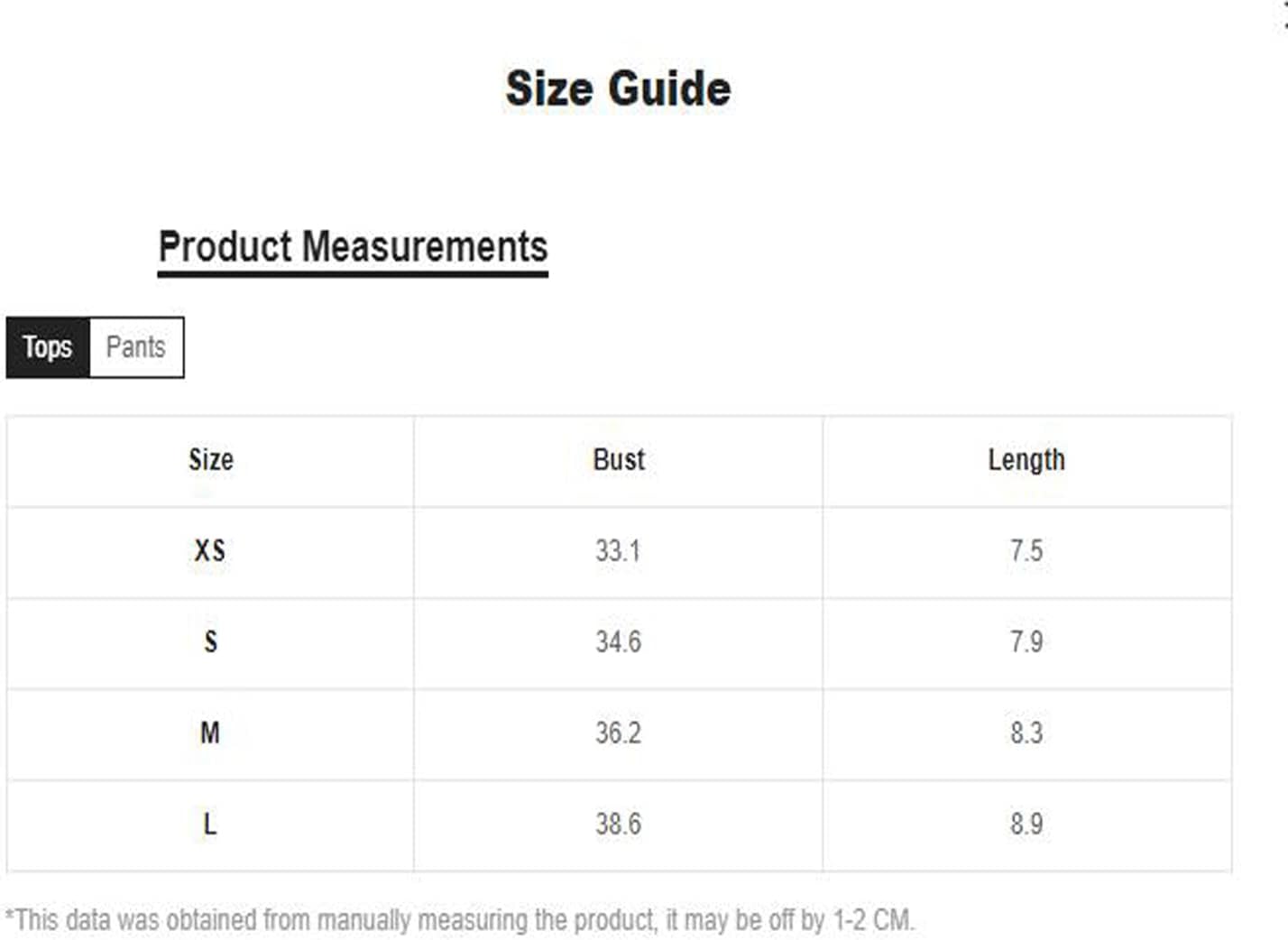Select the Size column header

click(210, 460)
